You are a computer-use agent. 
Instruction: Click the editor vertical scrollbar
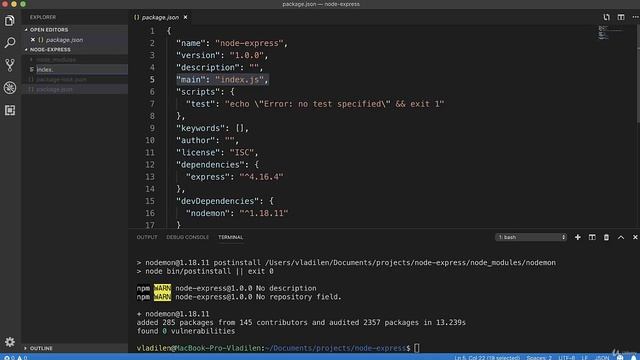click(x=638, y=73)
